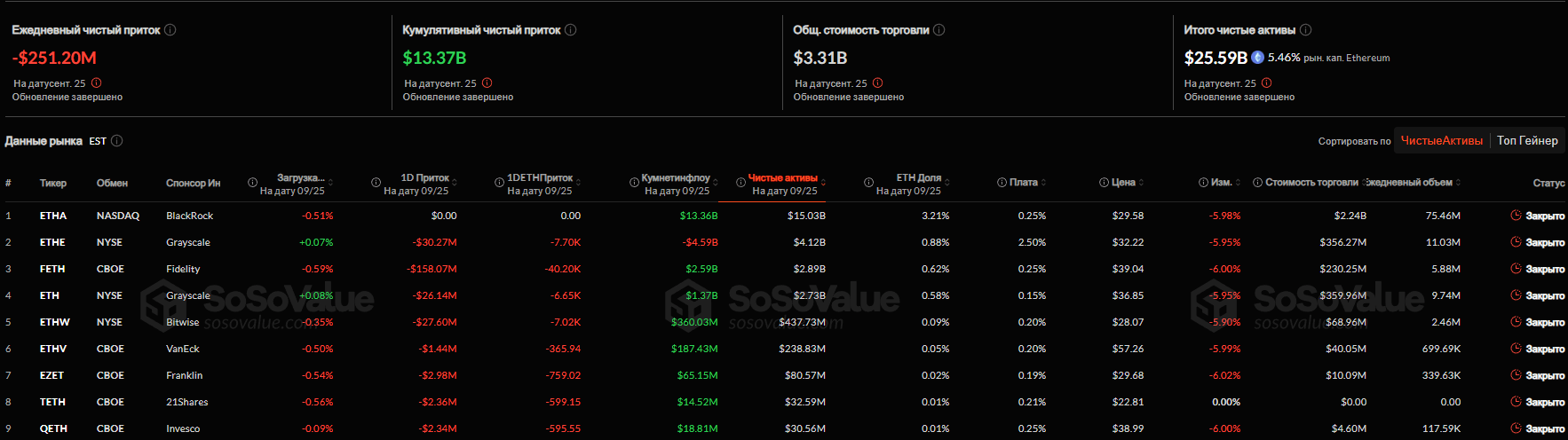Sort by 1DETHПриток column arrows
1568x440 pixels.
[578, 183]
